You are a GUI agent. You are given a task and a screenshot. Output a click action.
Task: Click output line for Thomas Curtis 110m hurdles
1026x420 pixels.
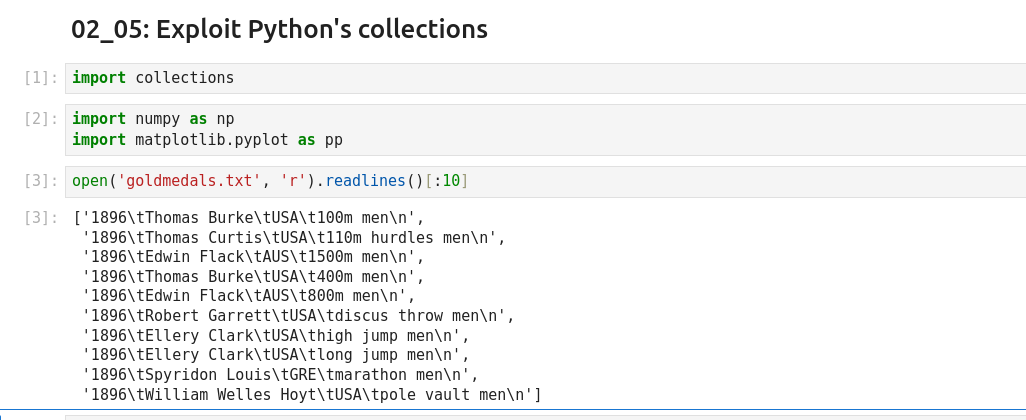pyautogui.click(x=294, y=238)
